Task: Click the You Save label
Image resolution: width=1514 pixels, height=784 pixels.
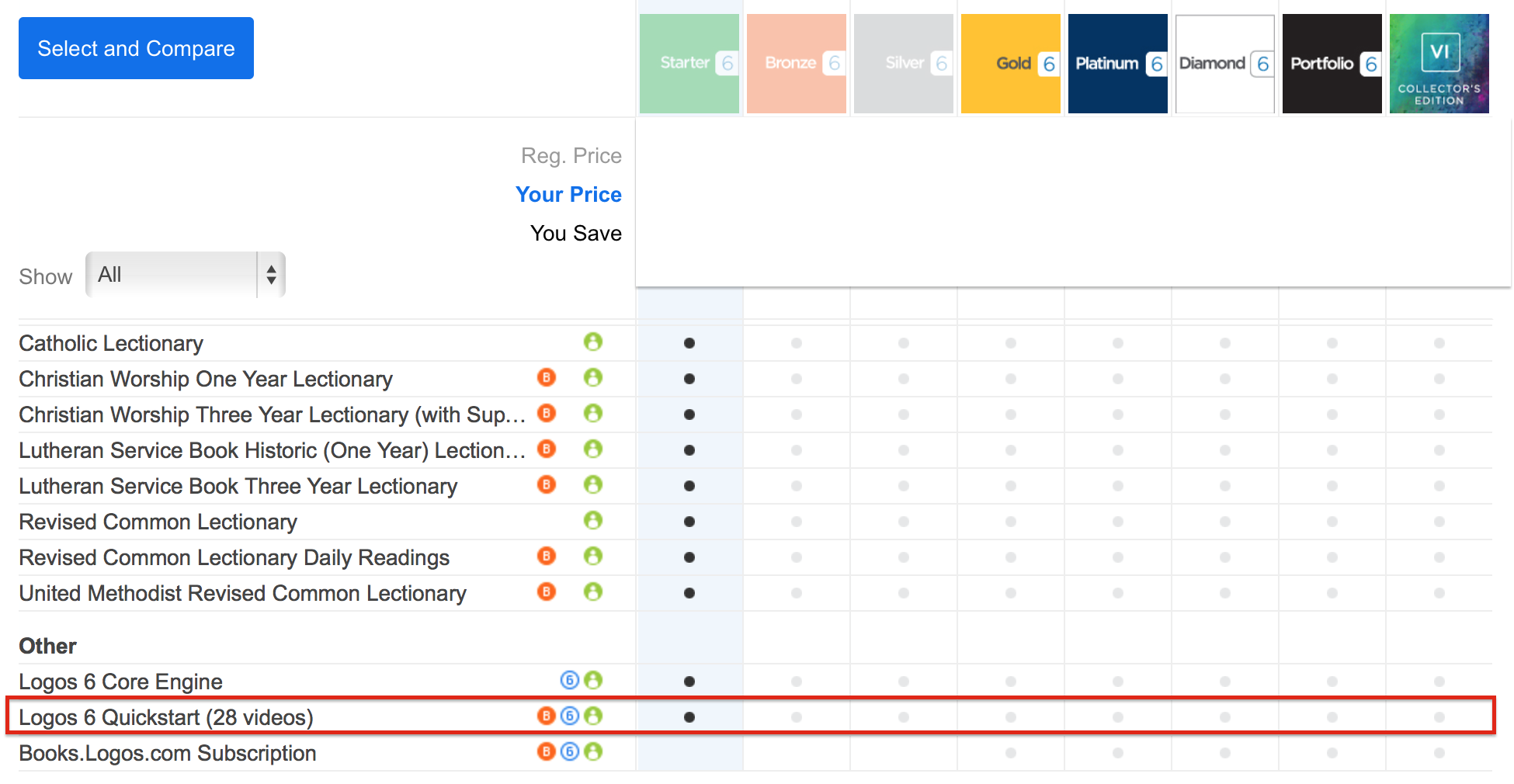Action: tap(576, 233)
